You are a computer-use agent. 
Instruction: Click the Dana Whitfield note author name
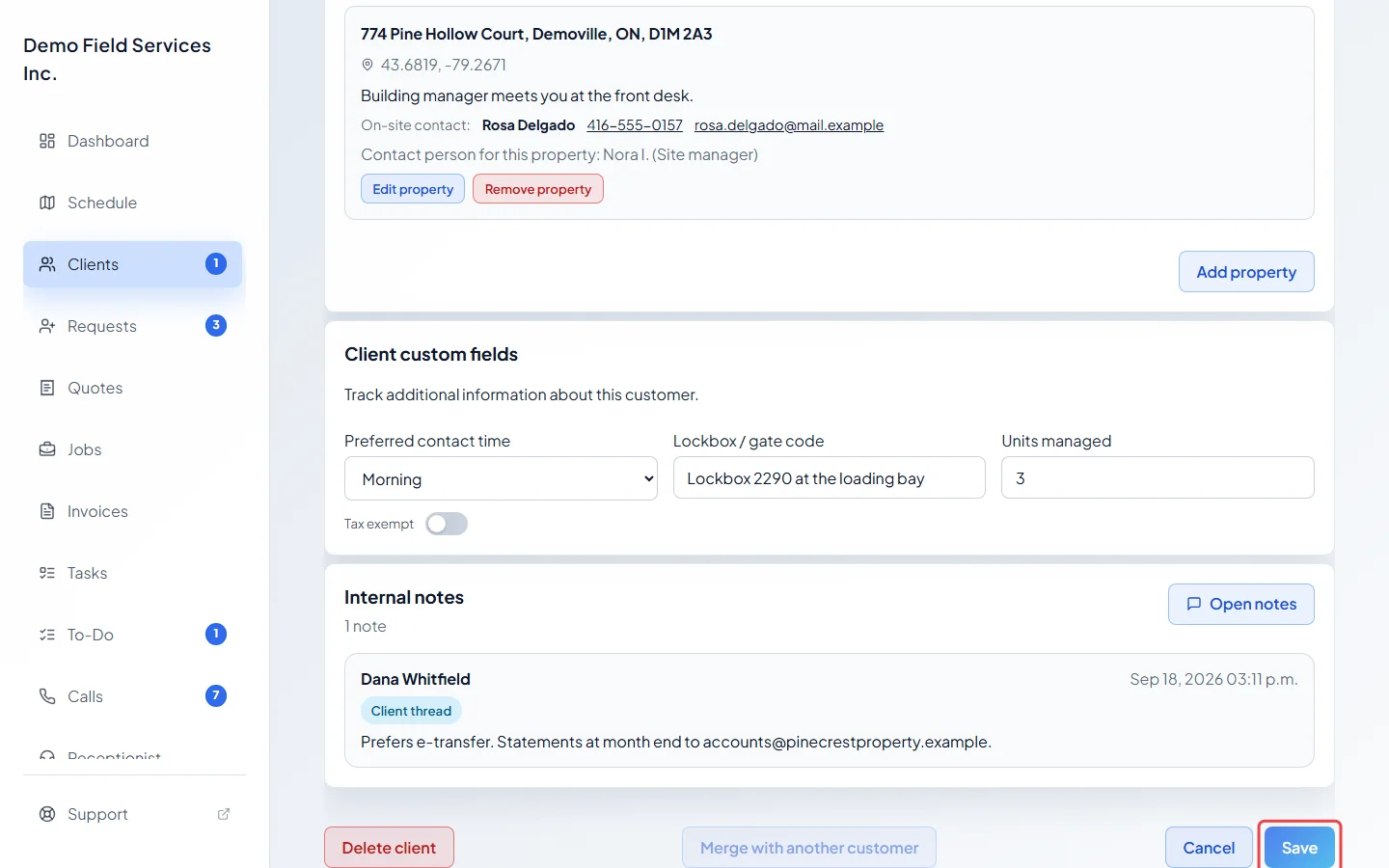pyautogui.click(x=416, y=679)
